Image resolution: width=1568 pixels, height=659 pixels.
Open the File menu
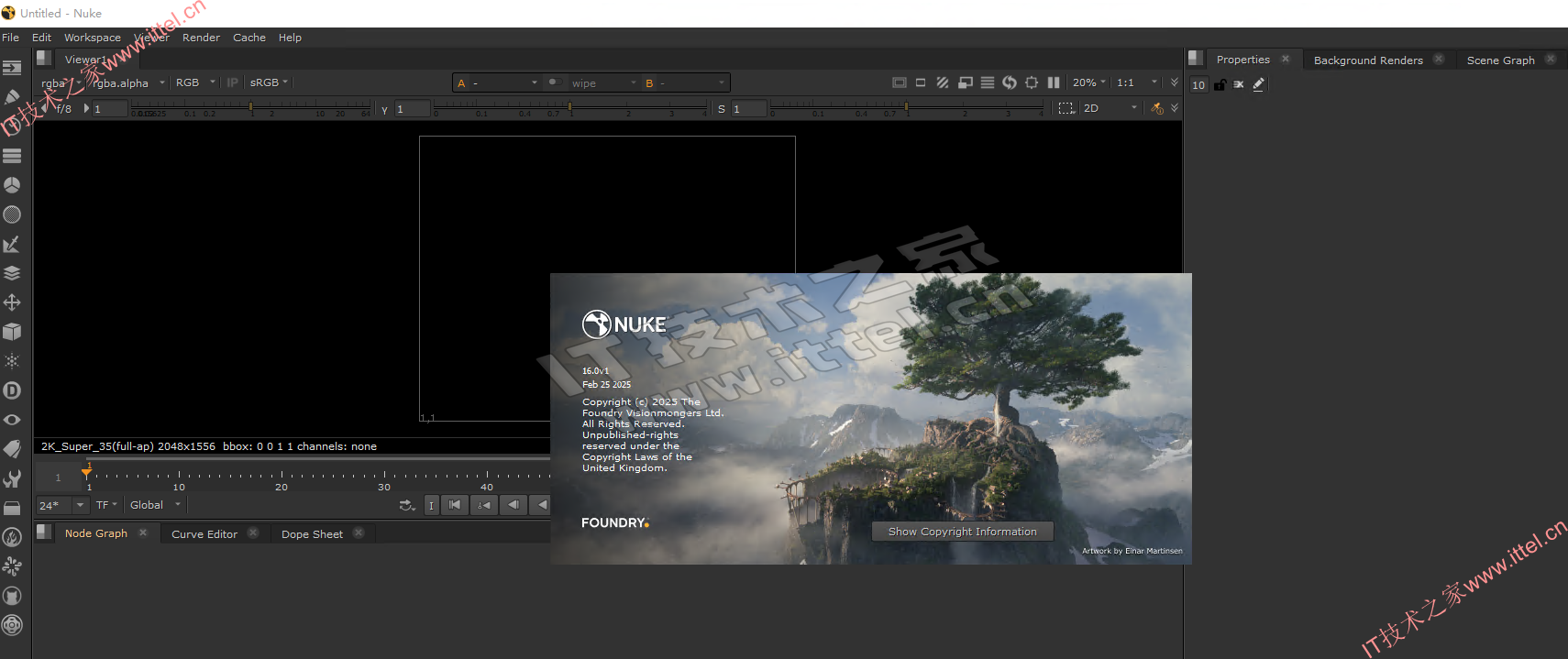click(11, 38)
